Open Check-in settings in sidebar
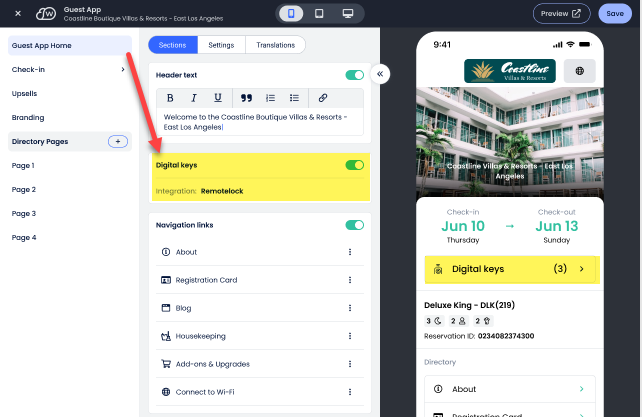642x417 pixels. (x=28, y=69)
